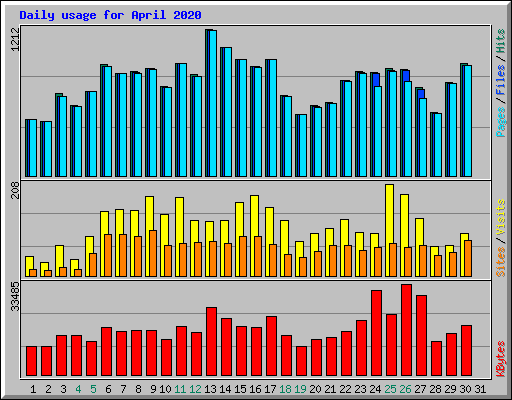Click the 'Pages' legend label
Viewport: 512px width, 400px height.
(x=501, y=122)
